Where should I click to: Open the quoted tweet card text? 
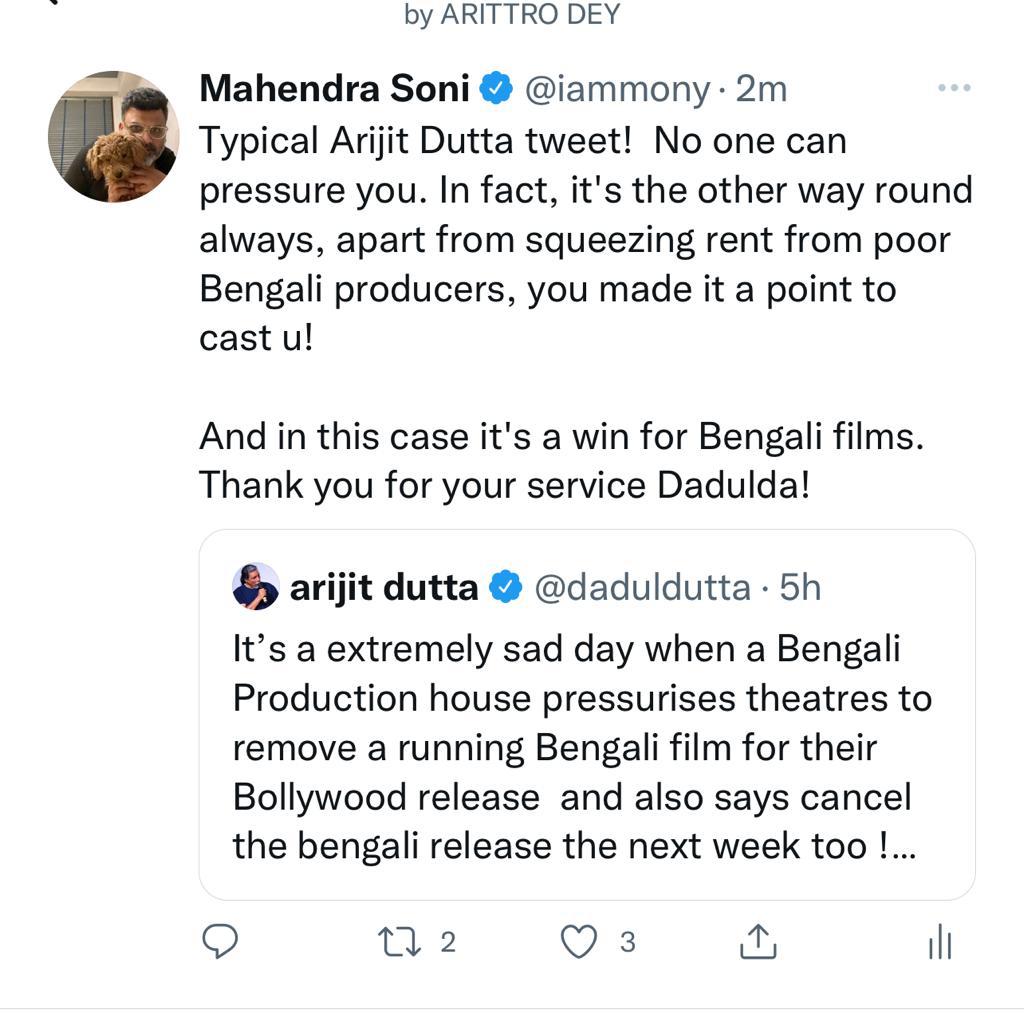(x=581, y=748)
